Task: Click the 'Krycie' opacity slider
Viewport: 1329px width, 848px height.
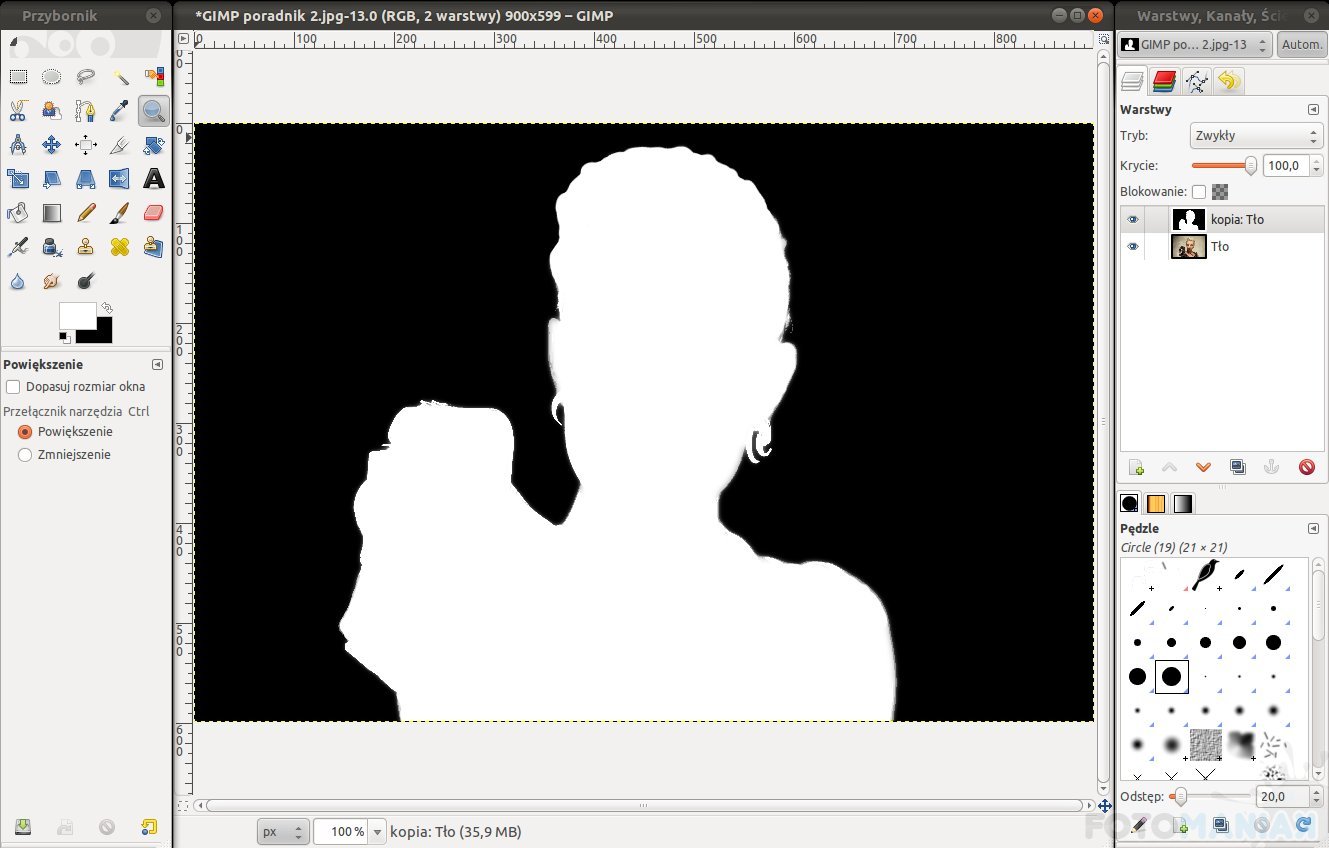Action: coord(1223,166)
